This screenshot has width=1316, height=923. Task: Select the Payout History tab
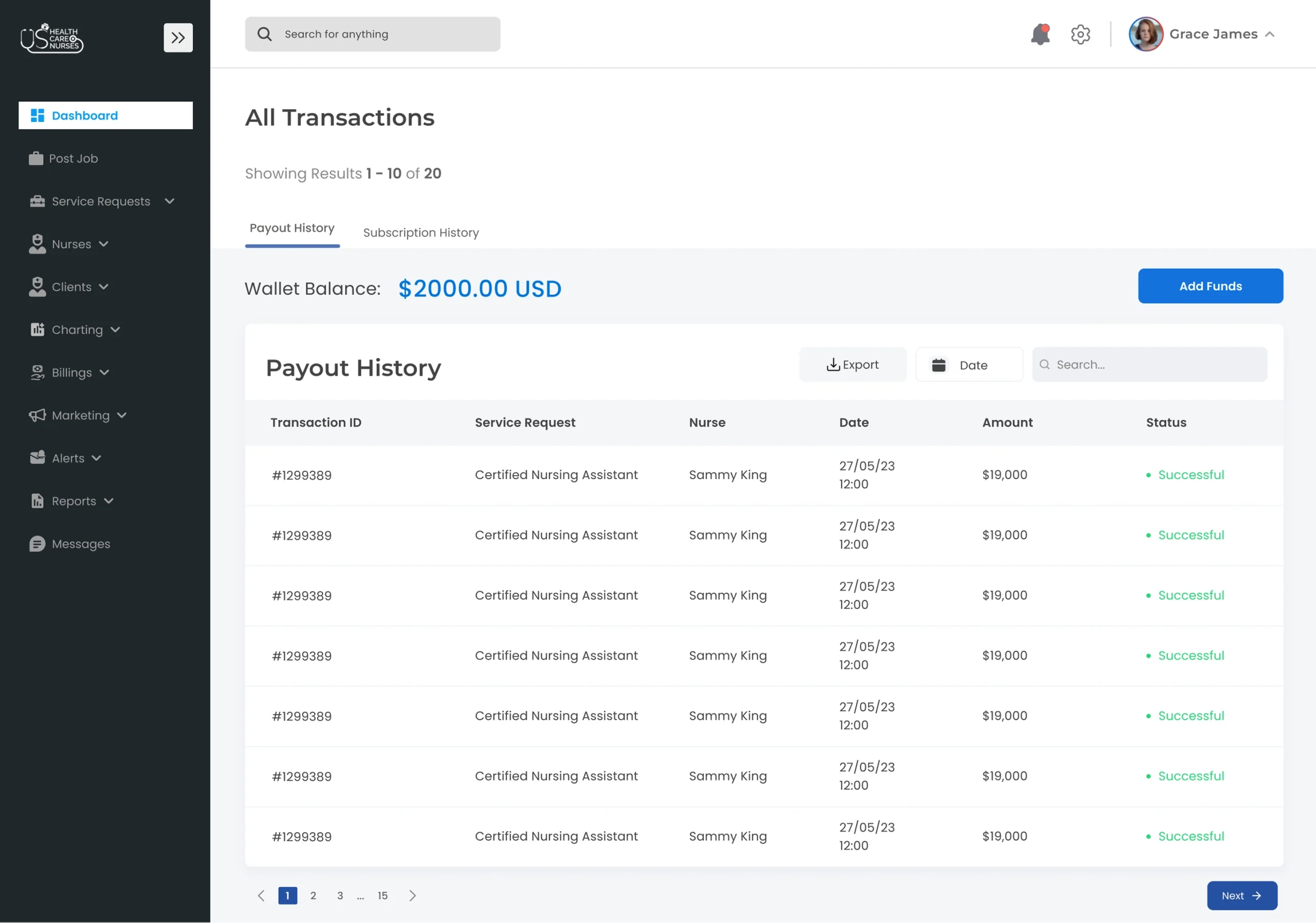292,228
